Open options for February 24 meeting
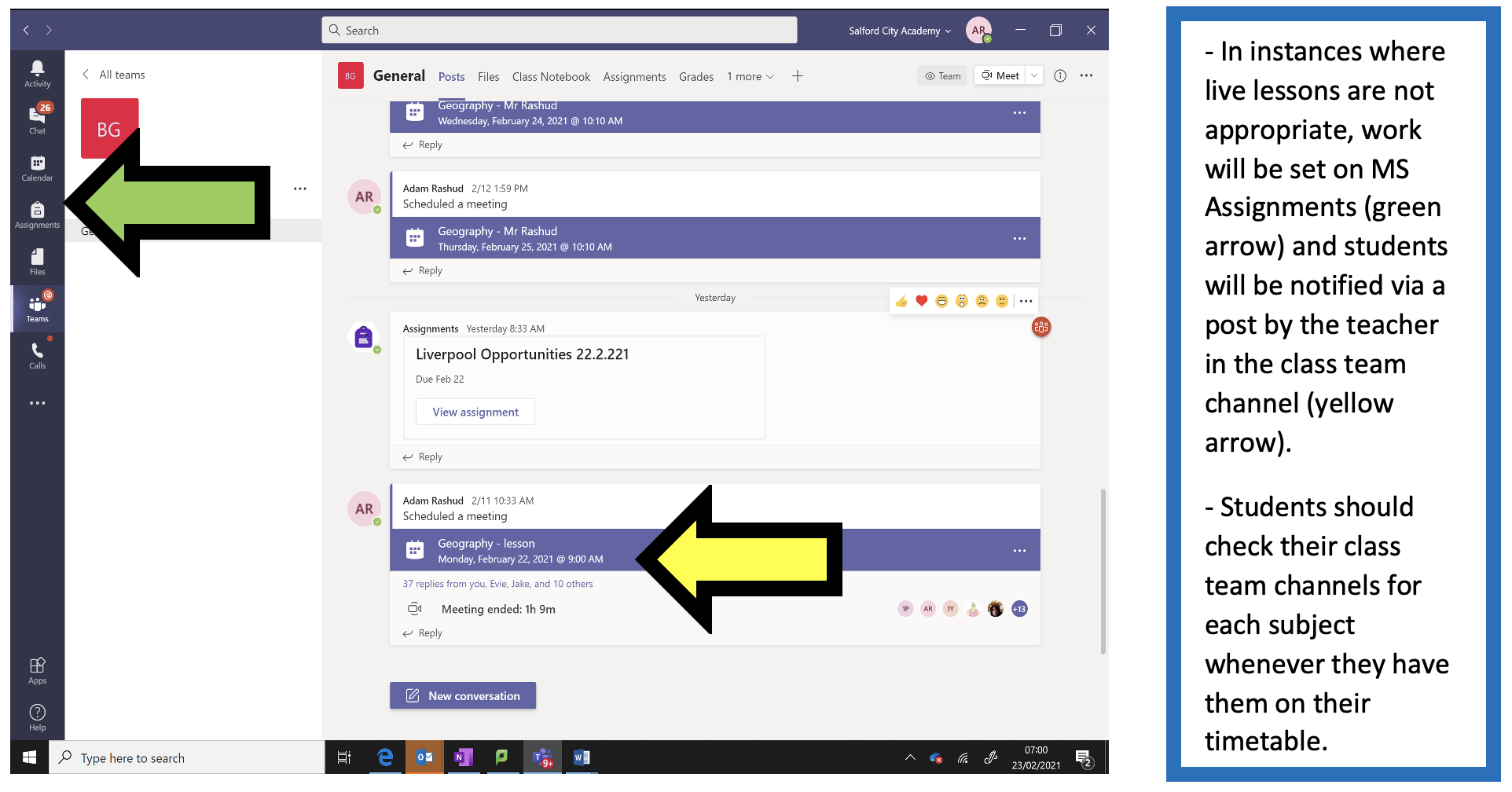 click(1019, 112)
